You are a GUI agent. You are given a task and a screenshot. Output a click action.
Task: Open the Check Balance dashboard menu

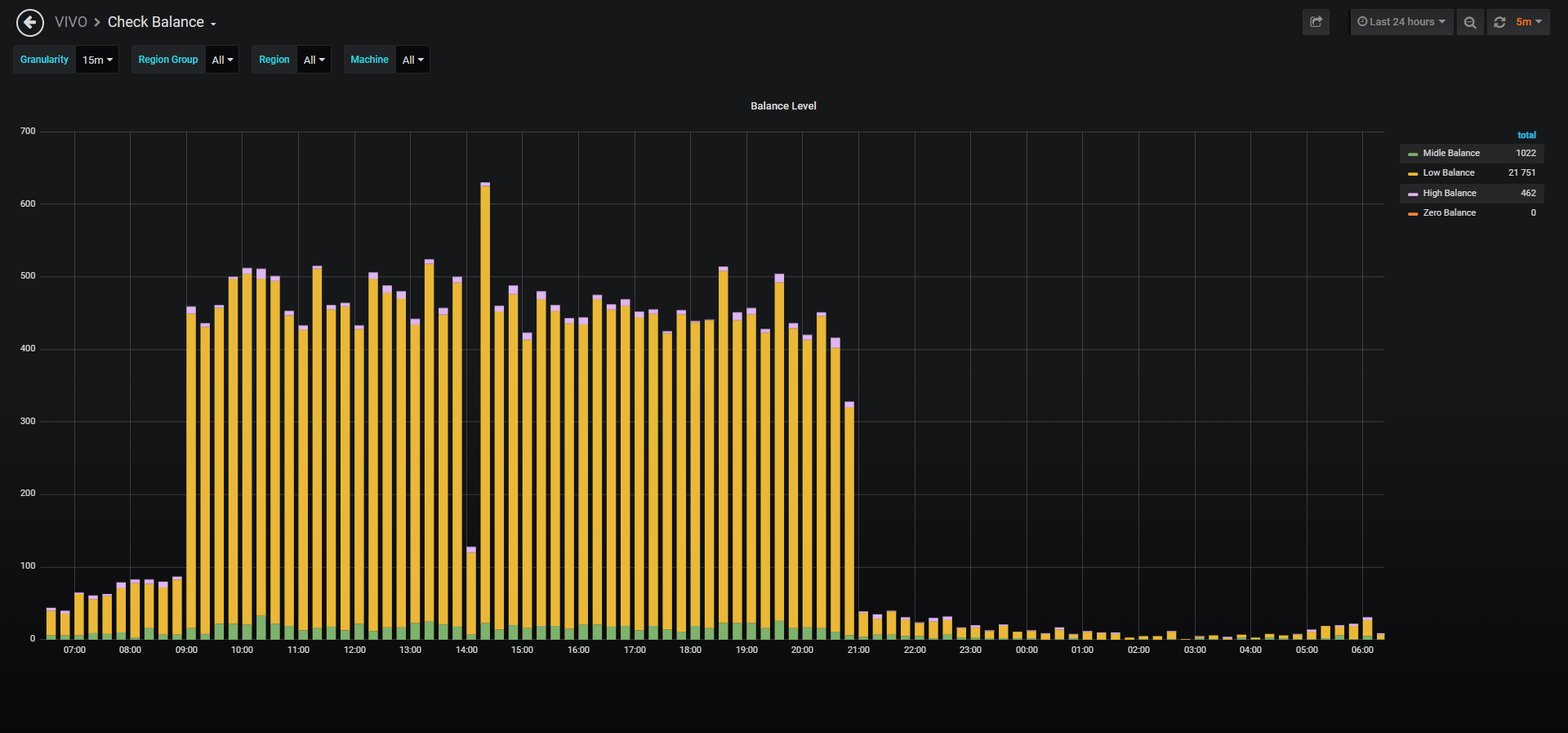(162, 22)
